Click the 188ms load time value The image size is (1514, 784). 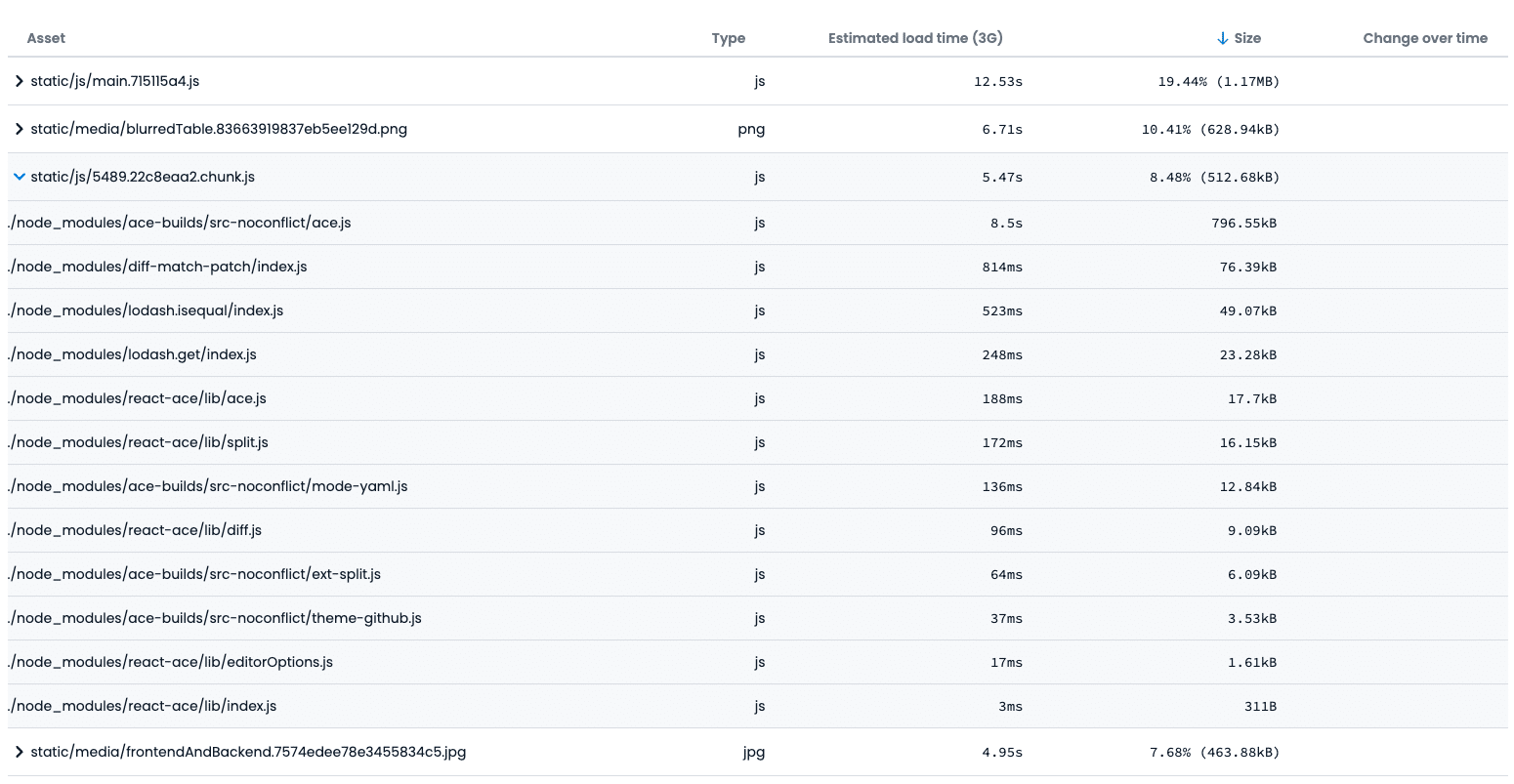pyautogui.click(x=1002, y=398)
